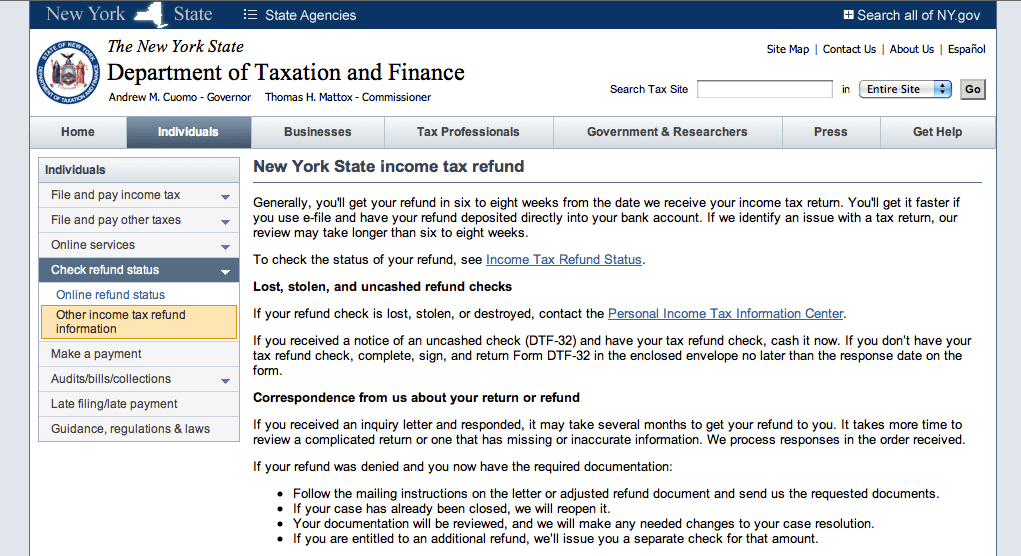The width and height of the screenshot is (1021, 556).
Task: Click heading Lost, stolen, and uncashed refund checks
Action: click(382, 287)
